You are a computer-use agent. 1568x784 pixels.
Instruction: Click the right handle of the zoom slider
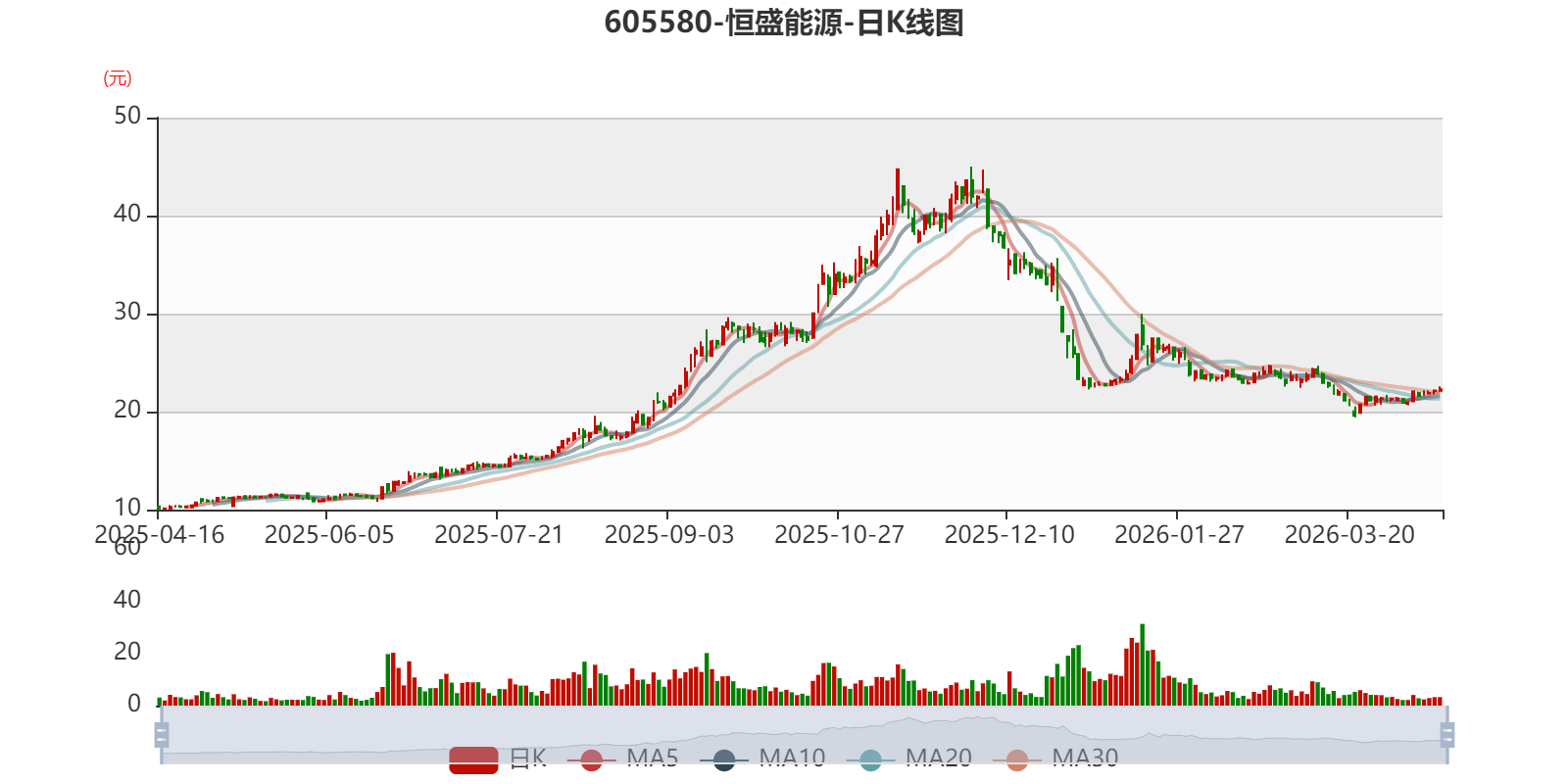point(1447,735)
